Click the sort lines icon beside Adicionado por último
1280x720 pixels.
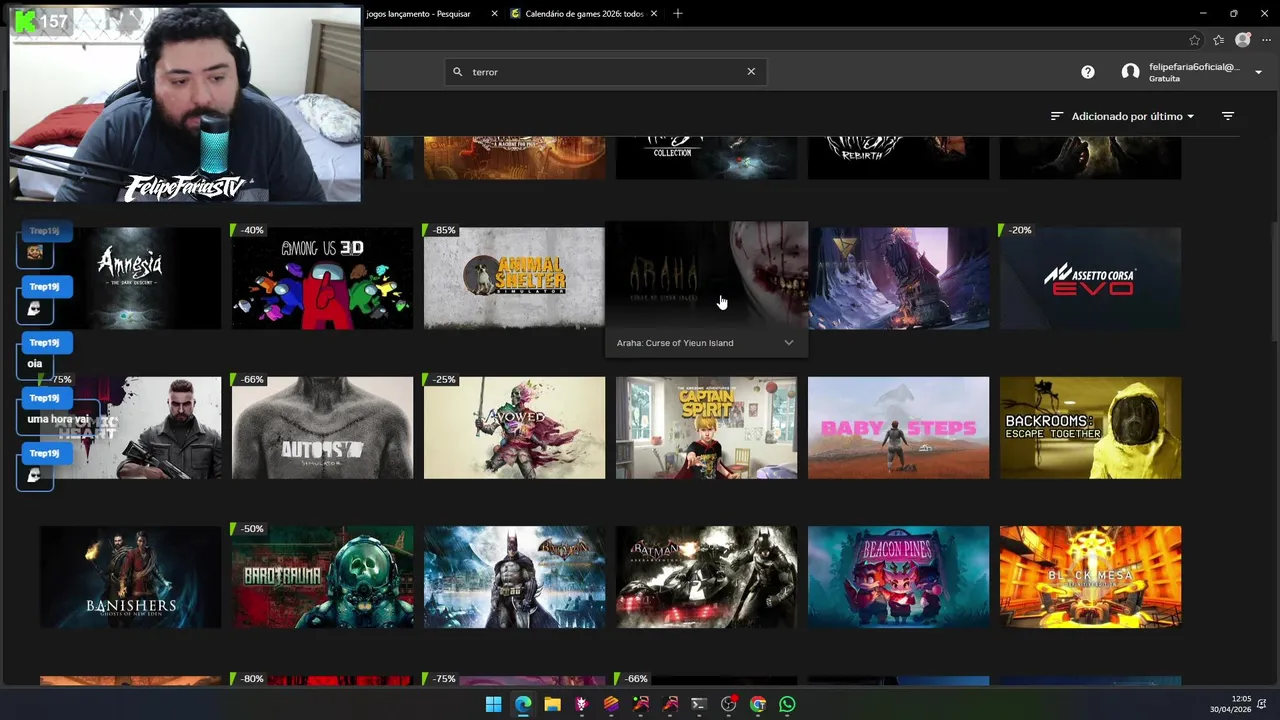pyautogui.click(x=1056, y=116)
